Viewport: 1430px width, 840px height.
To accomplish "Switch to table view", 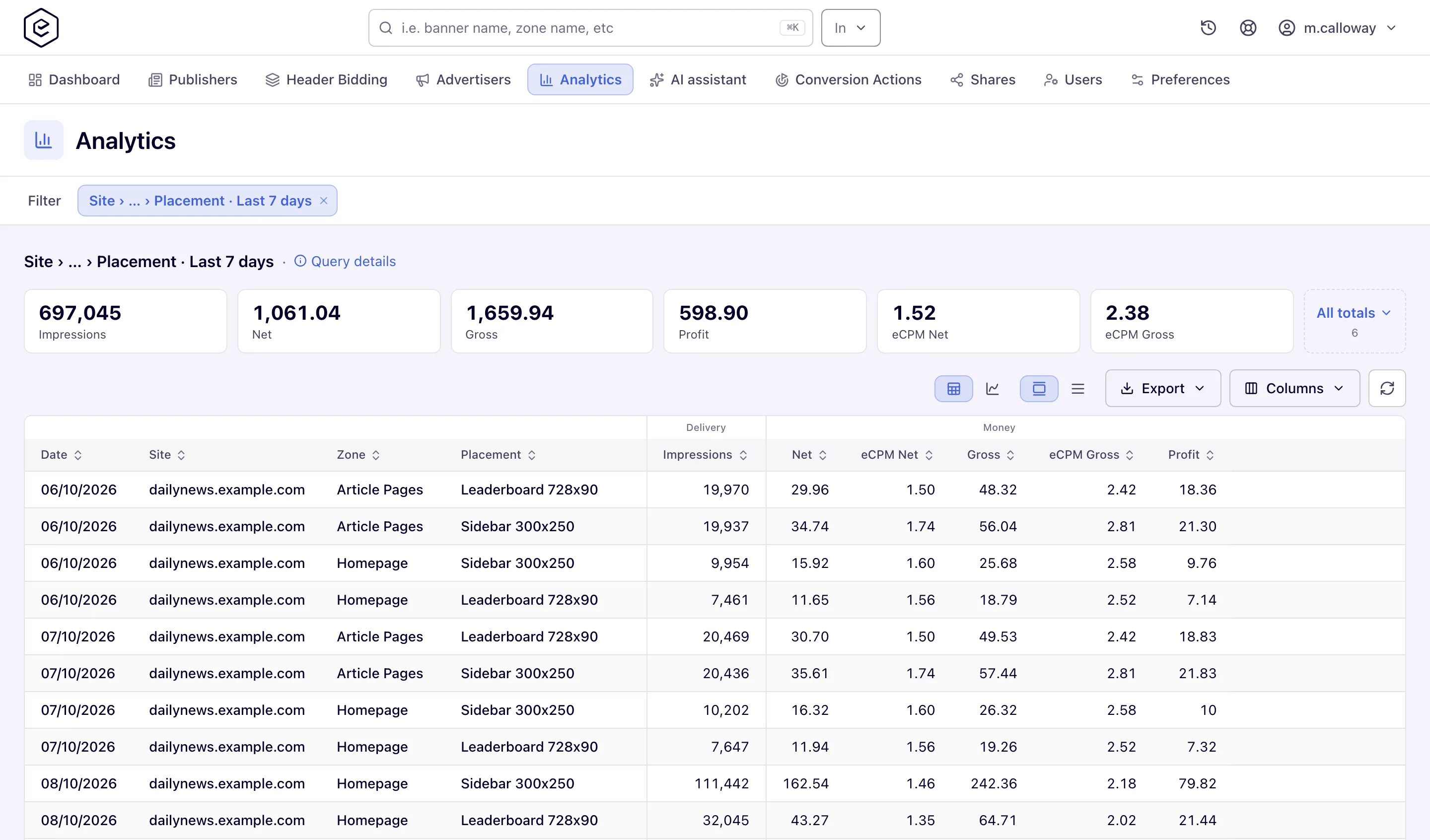I will click(953, 389).
